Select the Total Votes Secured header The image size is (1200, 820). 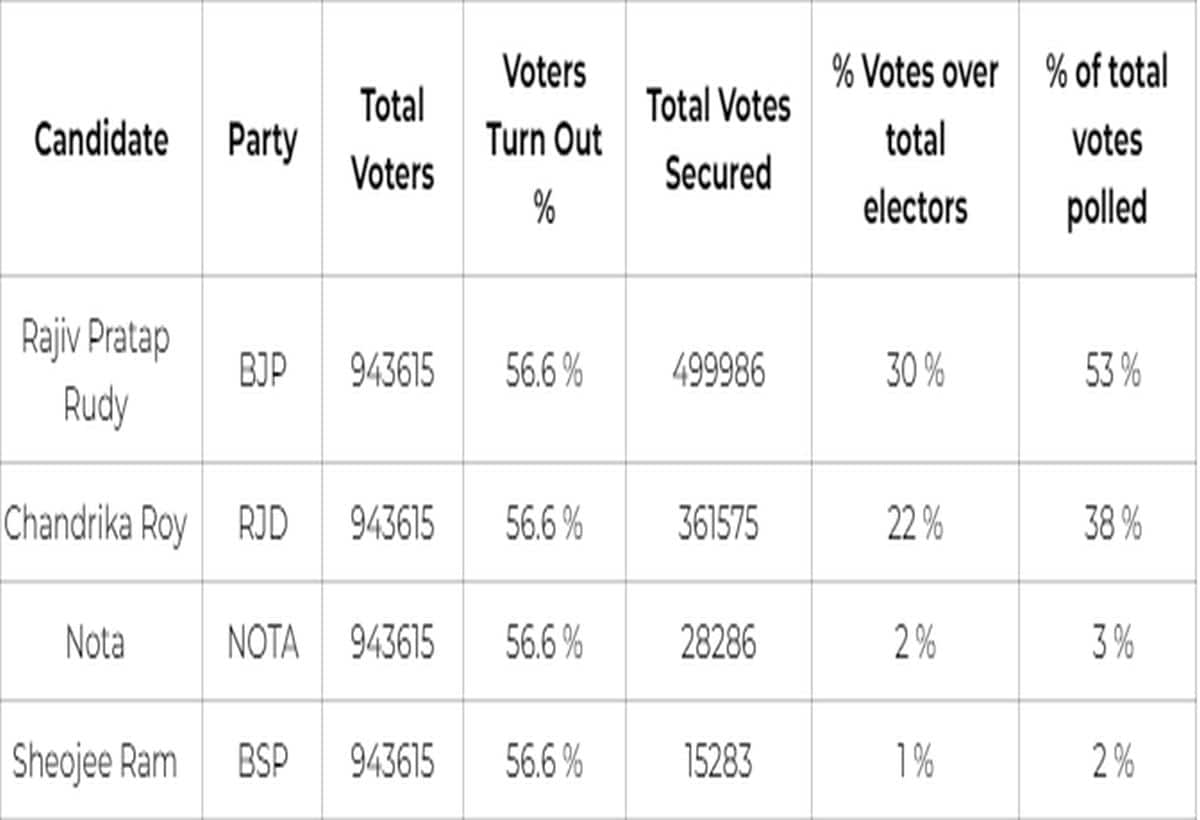tap(718, 139)
